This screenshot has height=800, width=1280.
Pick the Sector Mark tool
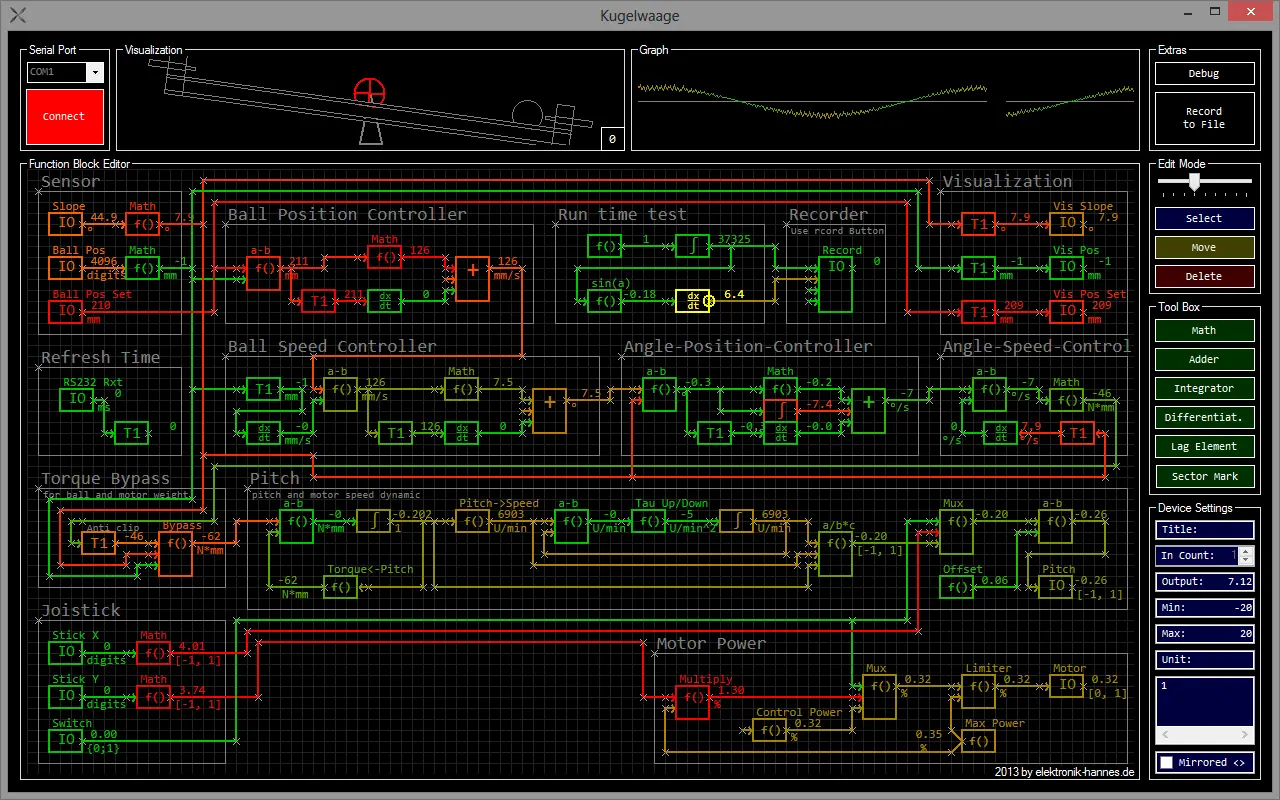point(1203,476)
